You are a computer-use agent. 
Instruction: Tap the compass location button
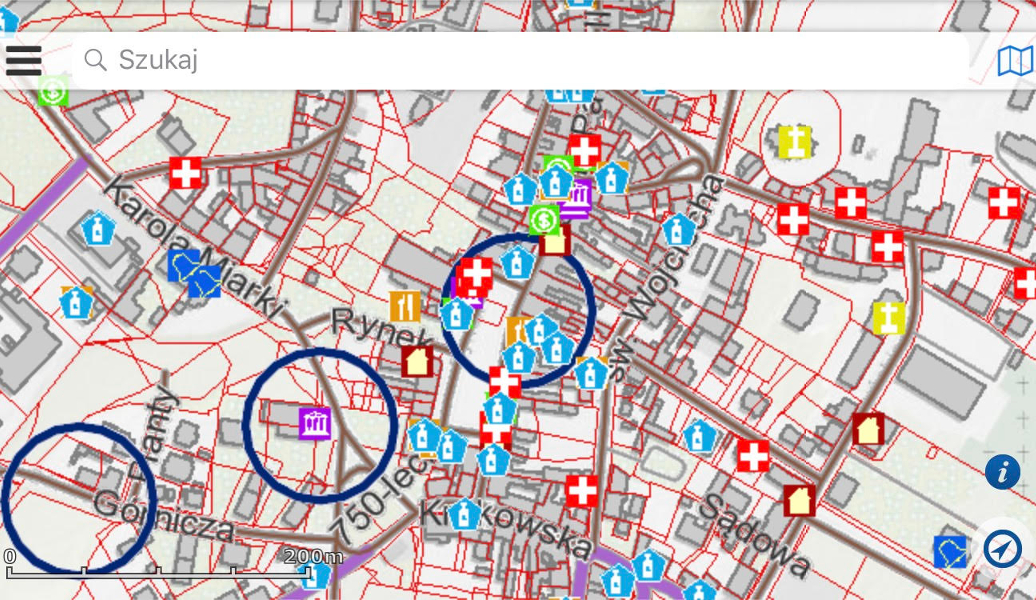[x=1002, y=548]
